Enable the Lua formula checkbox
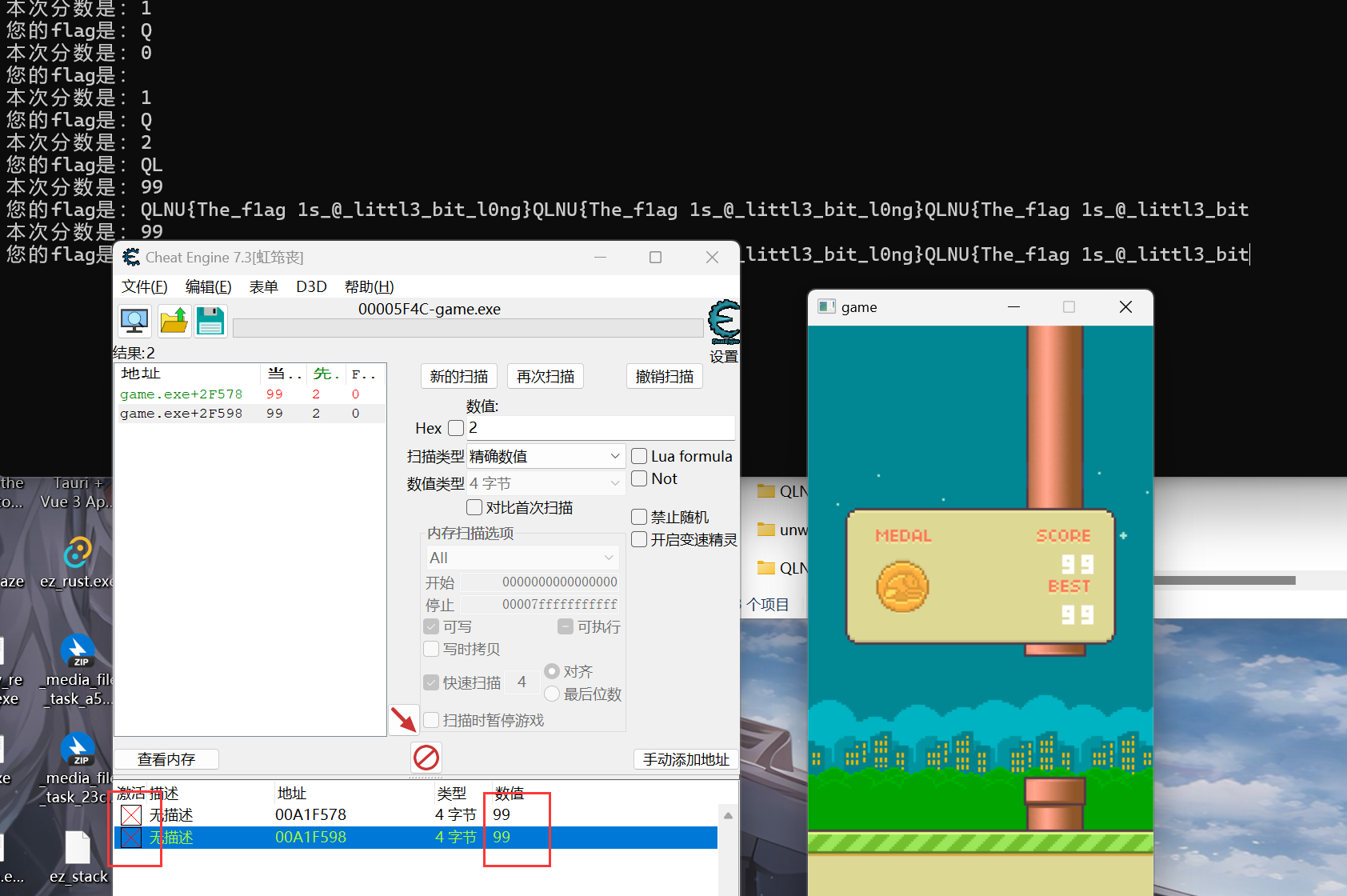Screen dimensions: 1347x896 639,456
